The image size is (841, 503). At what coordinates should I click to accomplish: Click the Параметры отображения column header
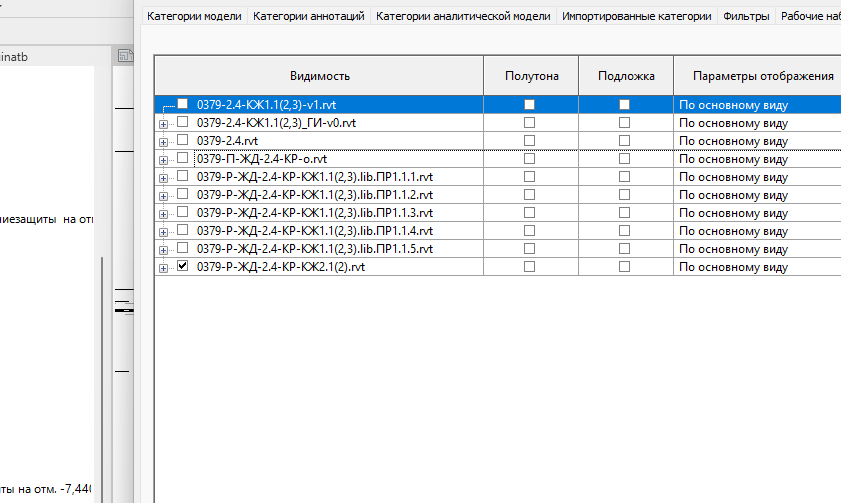(x=757, y=76)
